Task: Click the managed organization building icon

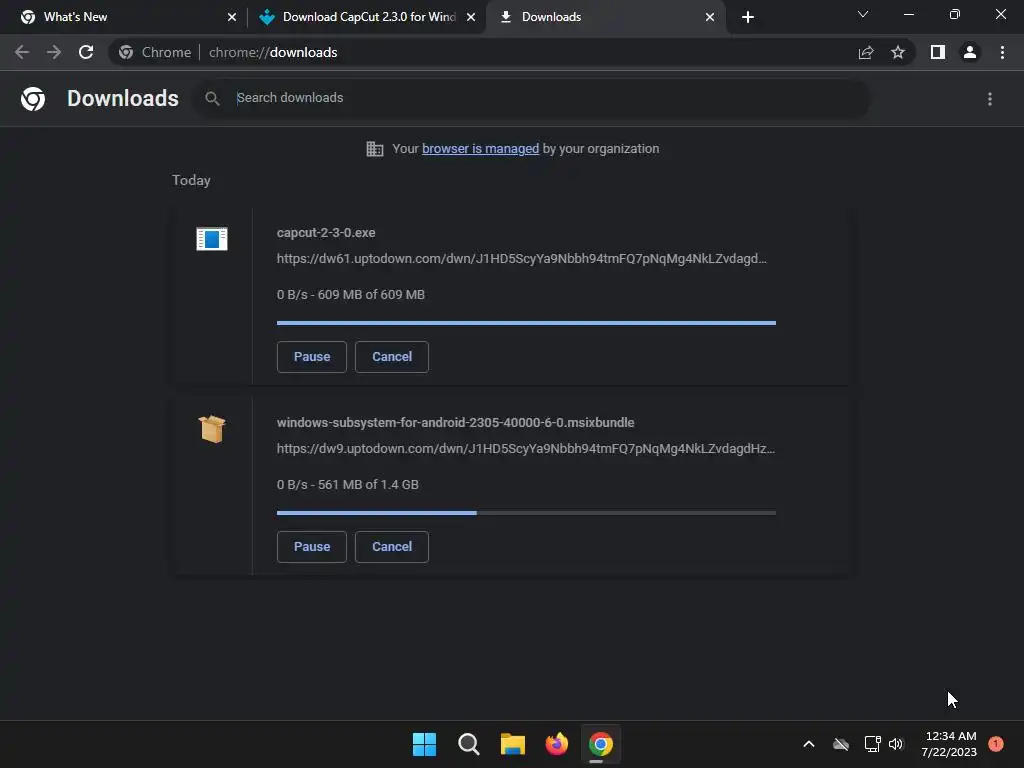Action: point(375,149)
